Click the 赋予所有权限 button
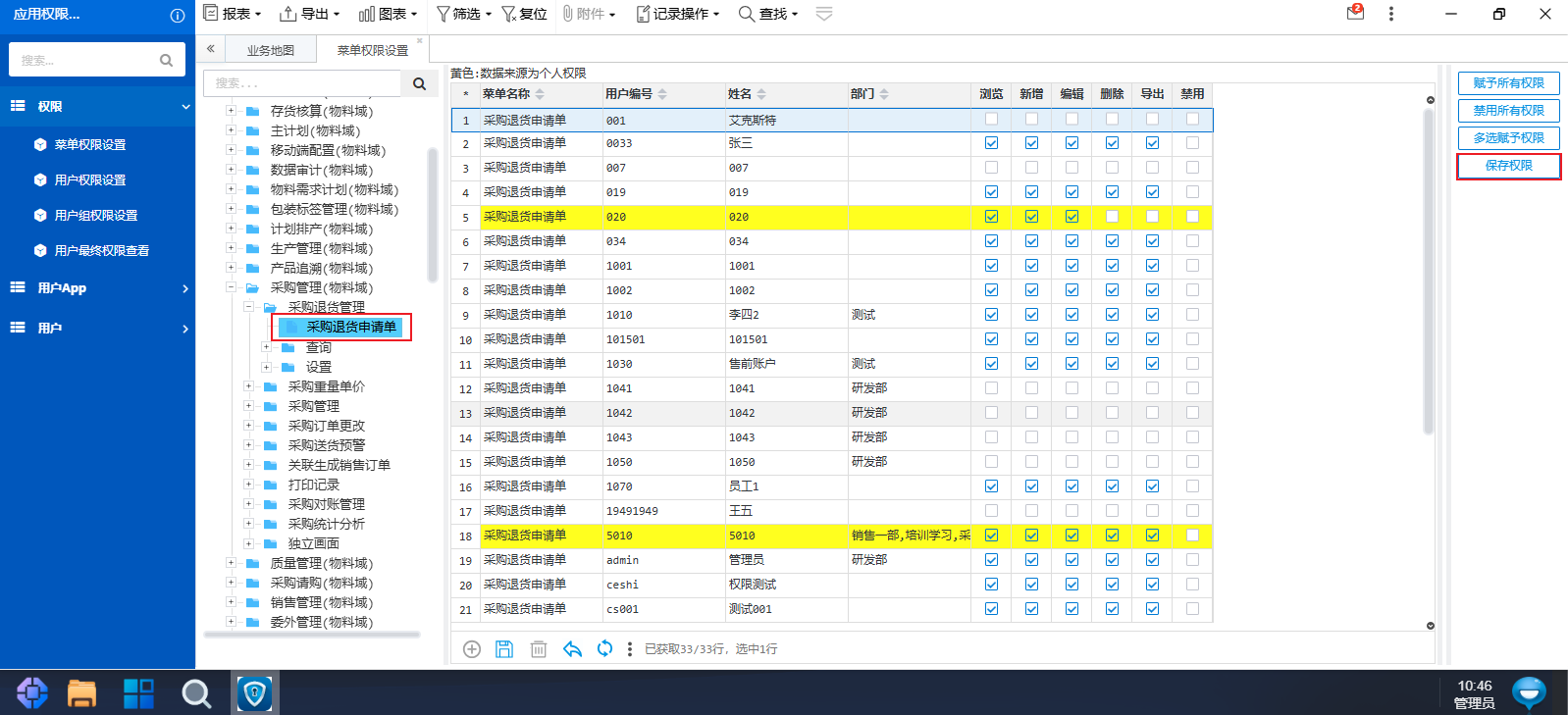This screenshot has width=1568, height=715. pyautogui.click(x=1508, y=83)
